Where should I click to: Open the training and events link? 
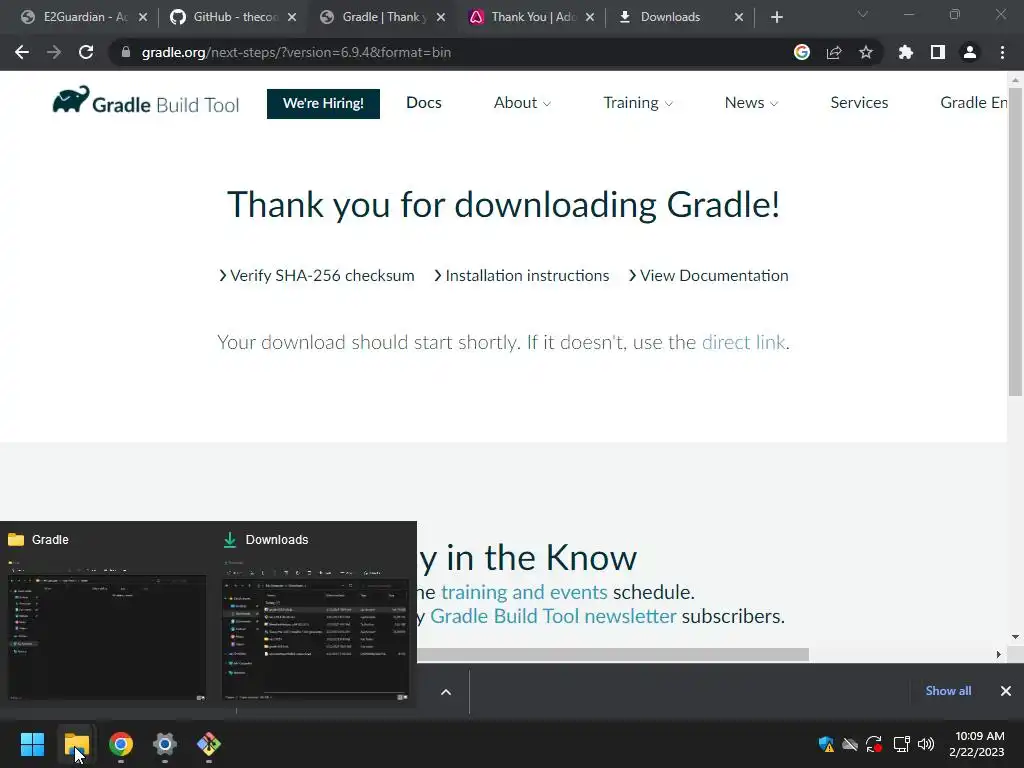pos(524,592)
